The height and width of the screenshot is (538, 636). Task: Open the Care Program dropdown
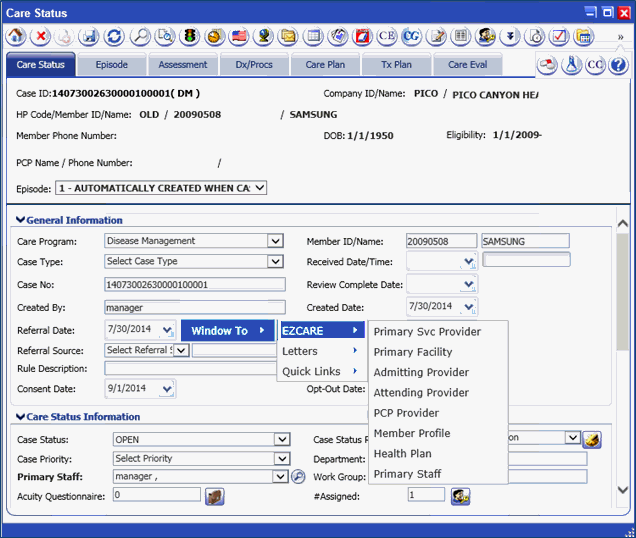click(x=275, y=241)
